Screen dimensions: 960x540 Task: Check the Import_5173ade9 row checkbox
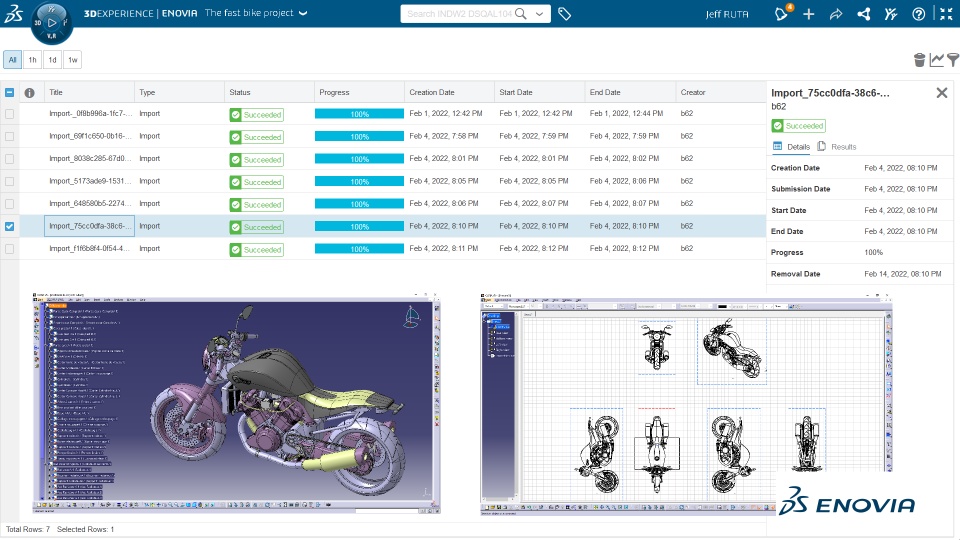pos(9,181)
